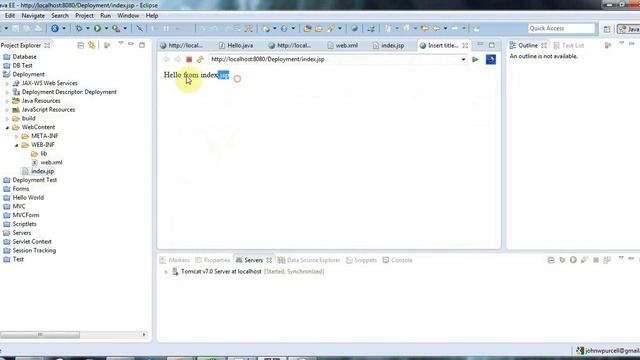The image size is (640, 360).
Task: Switch to the Console tab
Action: [x=398, y=260]
